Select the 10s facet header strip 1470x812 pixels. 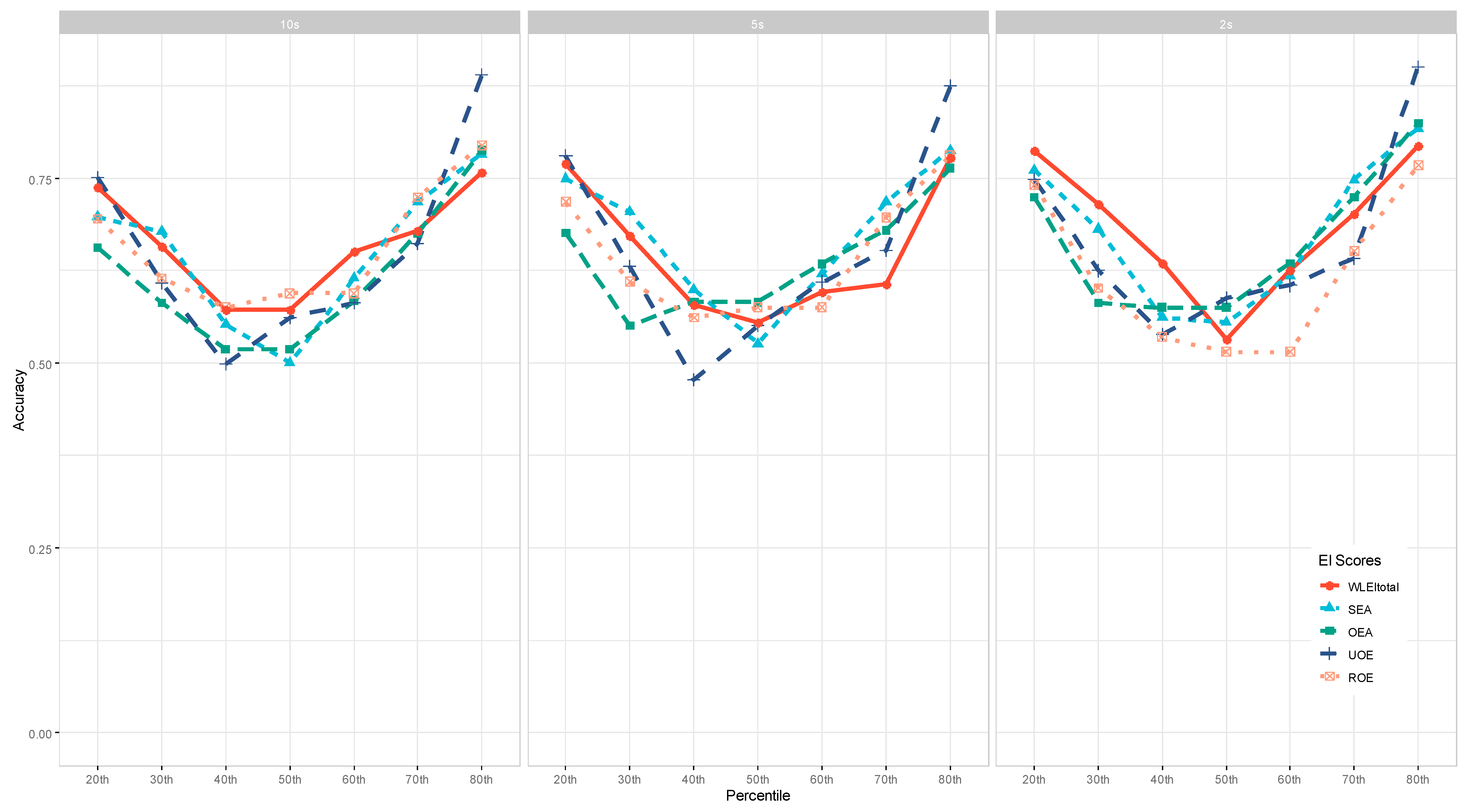(289, 24)
